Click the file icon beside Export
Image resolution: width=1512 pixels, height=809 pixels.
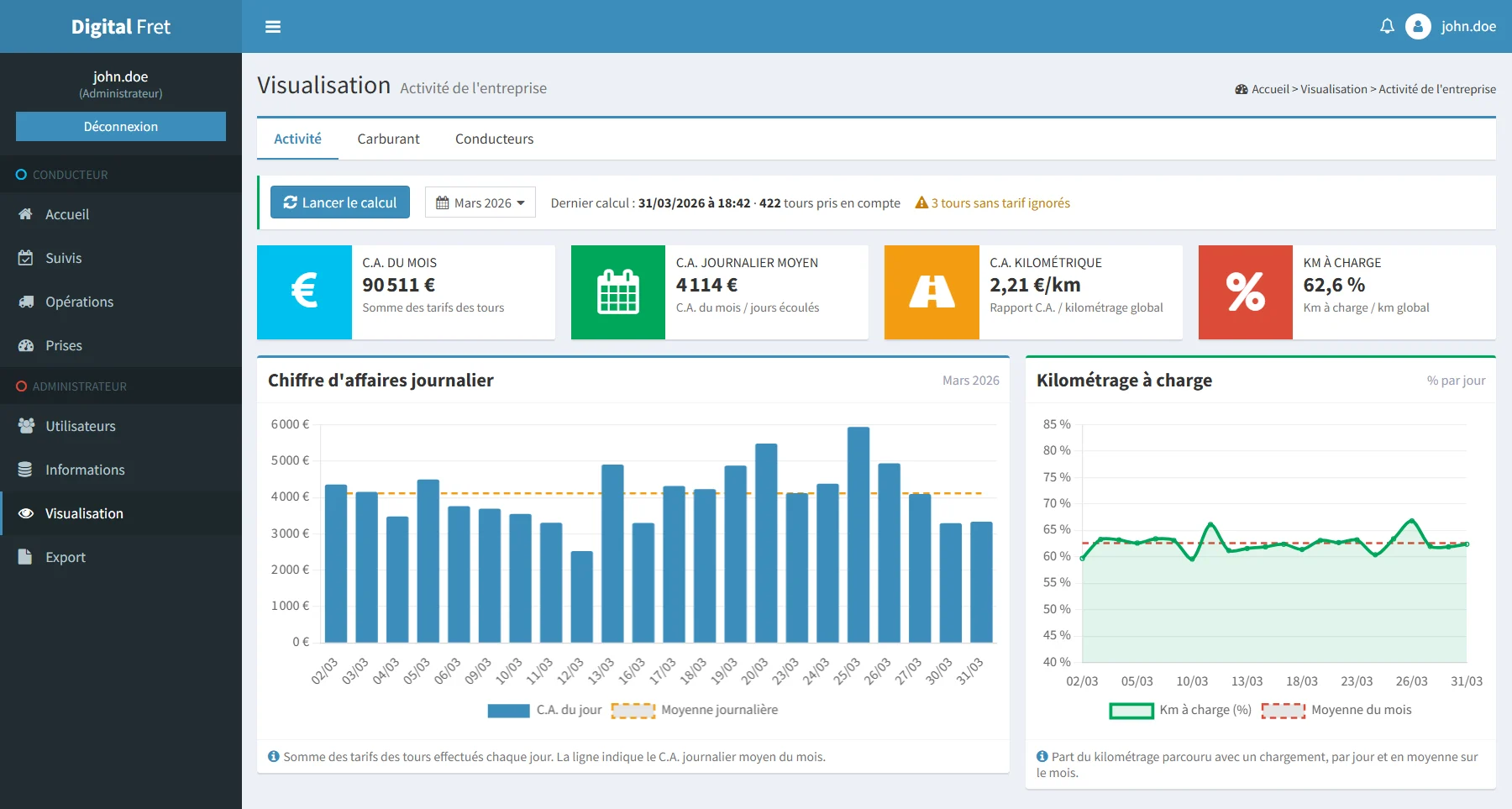click(25, 557)
